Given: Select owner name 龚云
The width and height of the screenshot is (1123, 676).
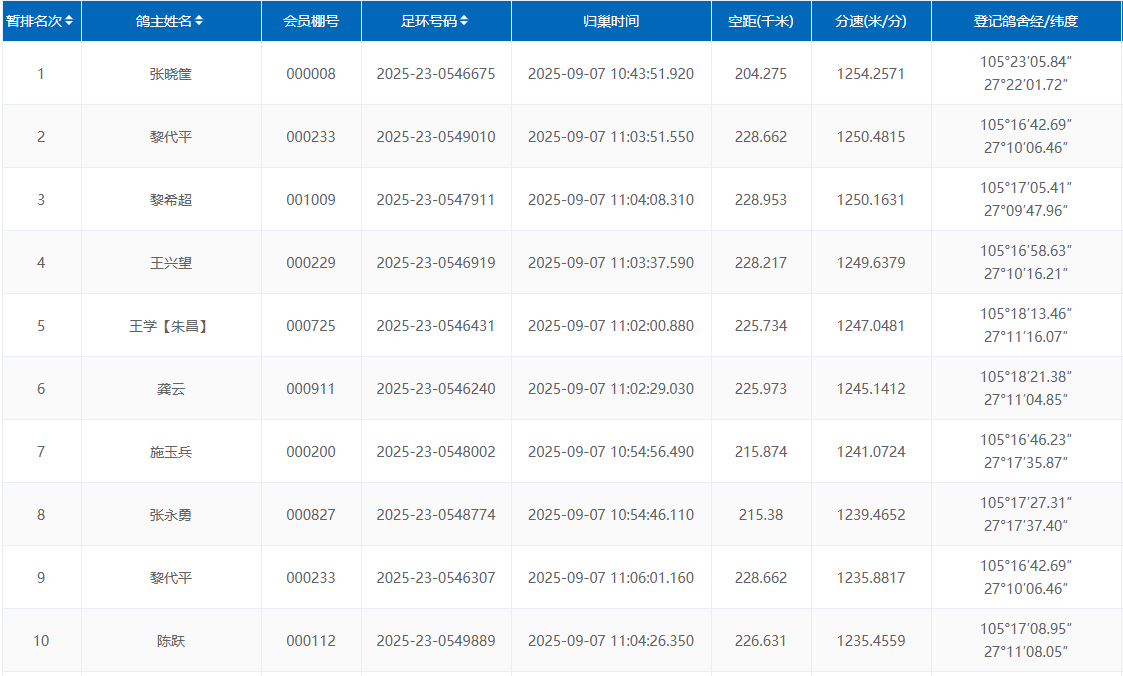Looking at the screenshot, I should pyautogui.click(x=171, y=389).
